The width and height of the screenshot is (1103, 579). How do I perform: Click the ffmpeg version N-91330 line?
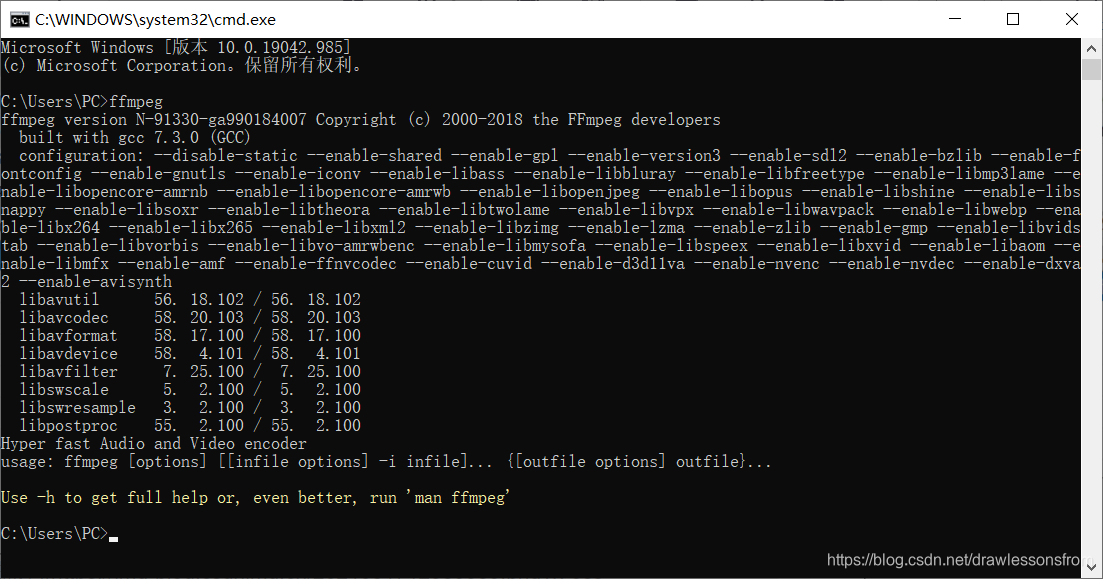coord(361,120)
